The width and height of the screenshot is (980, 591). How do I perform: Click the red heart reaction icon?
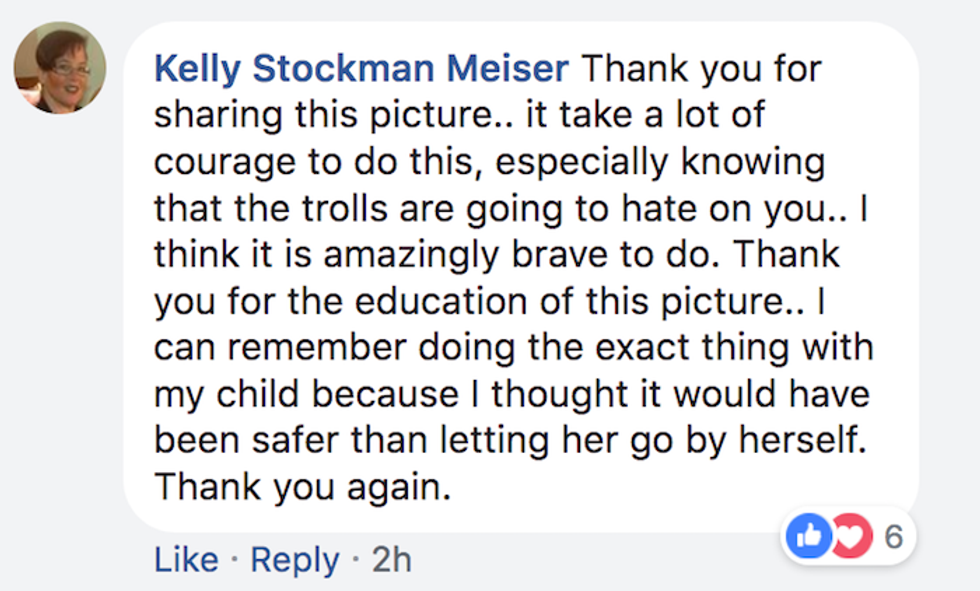tap(849, 538)
